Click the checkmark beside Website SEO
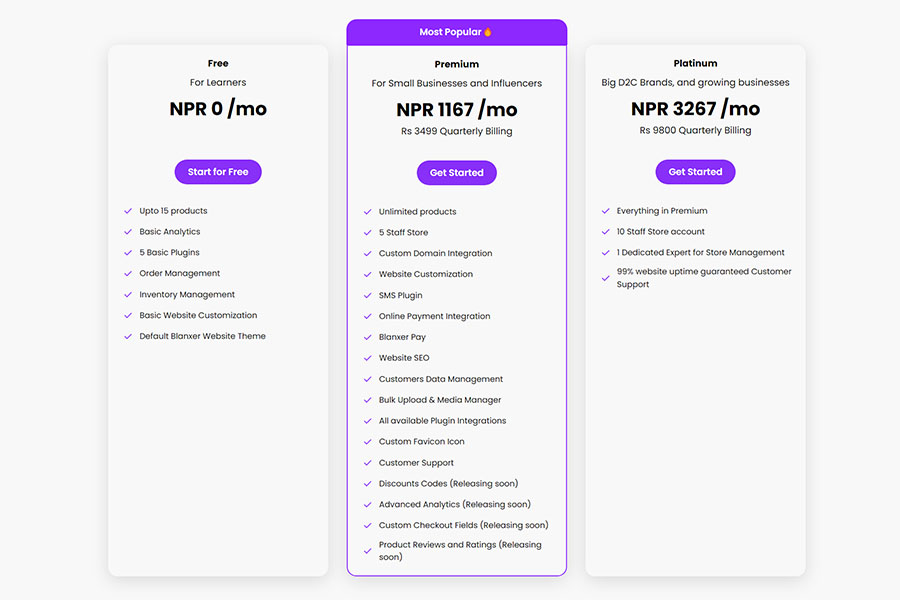The height and width of the screenshot is (600, 900). click(x=367, y=358)
